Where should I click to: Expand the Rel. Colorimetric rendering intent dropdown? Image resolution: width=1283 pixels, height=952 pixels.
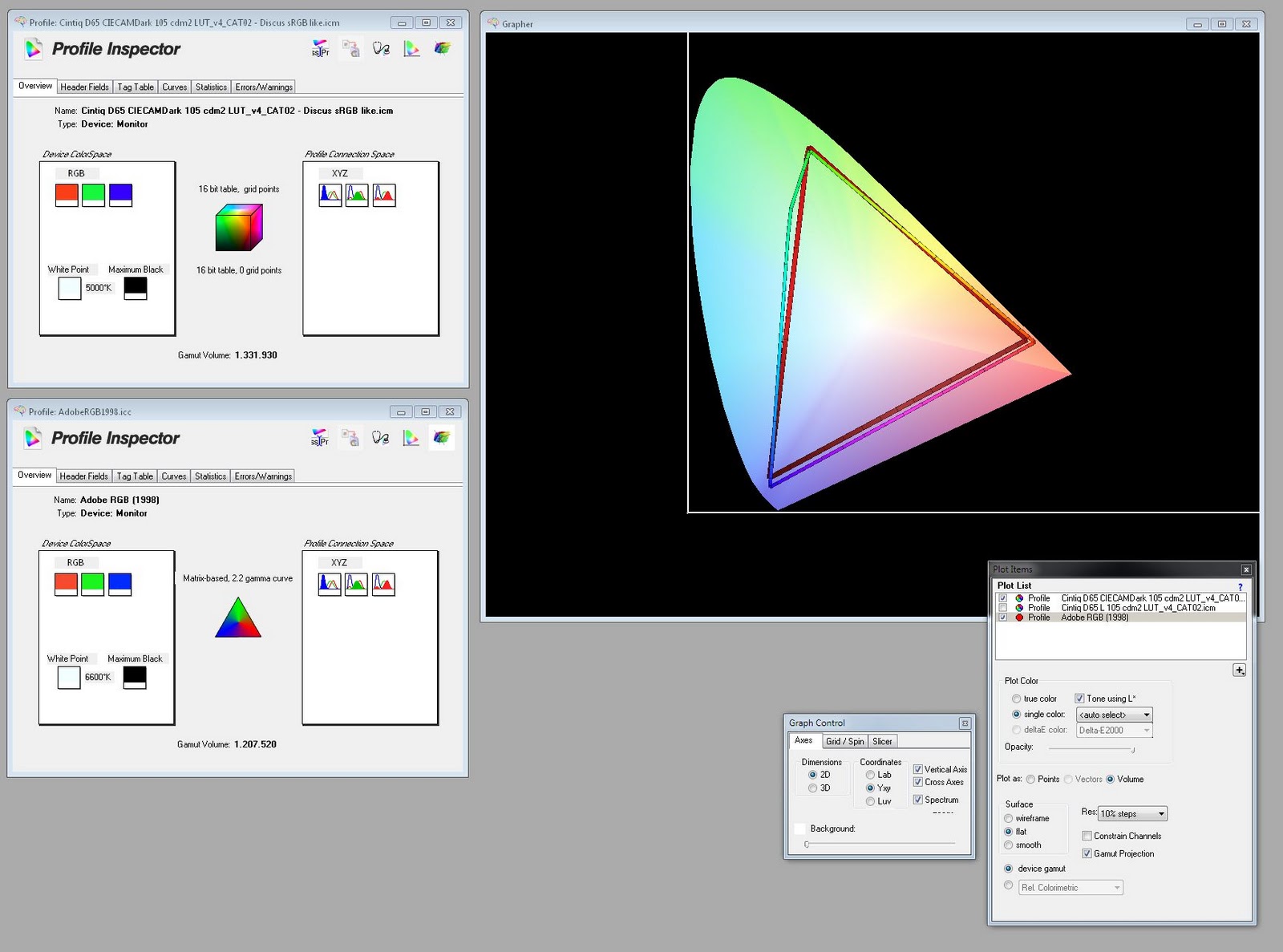[1071, 887]
